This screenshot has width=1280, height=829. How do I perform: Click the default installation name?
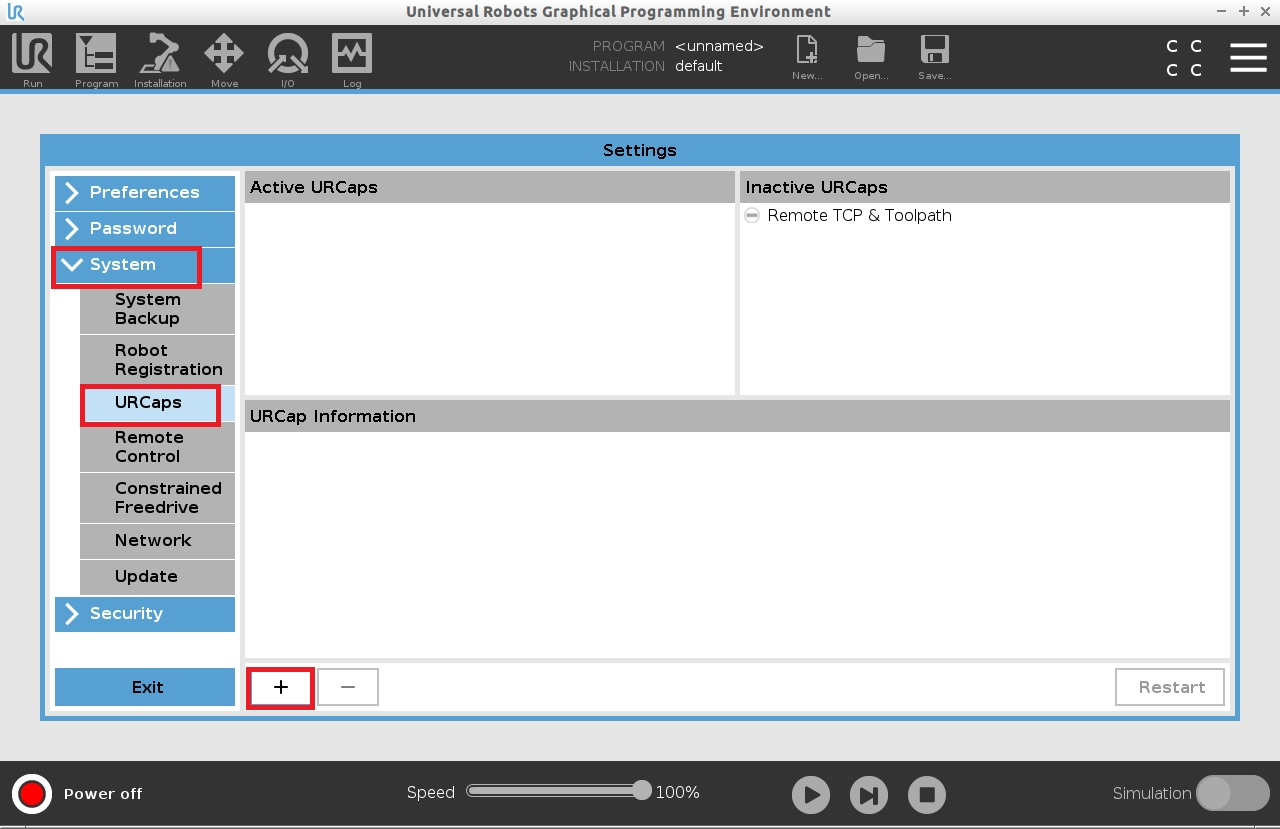coord(698,67)
